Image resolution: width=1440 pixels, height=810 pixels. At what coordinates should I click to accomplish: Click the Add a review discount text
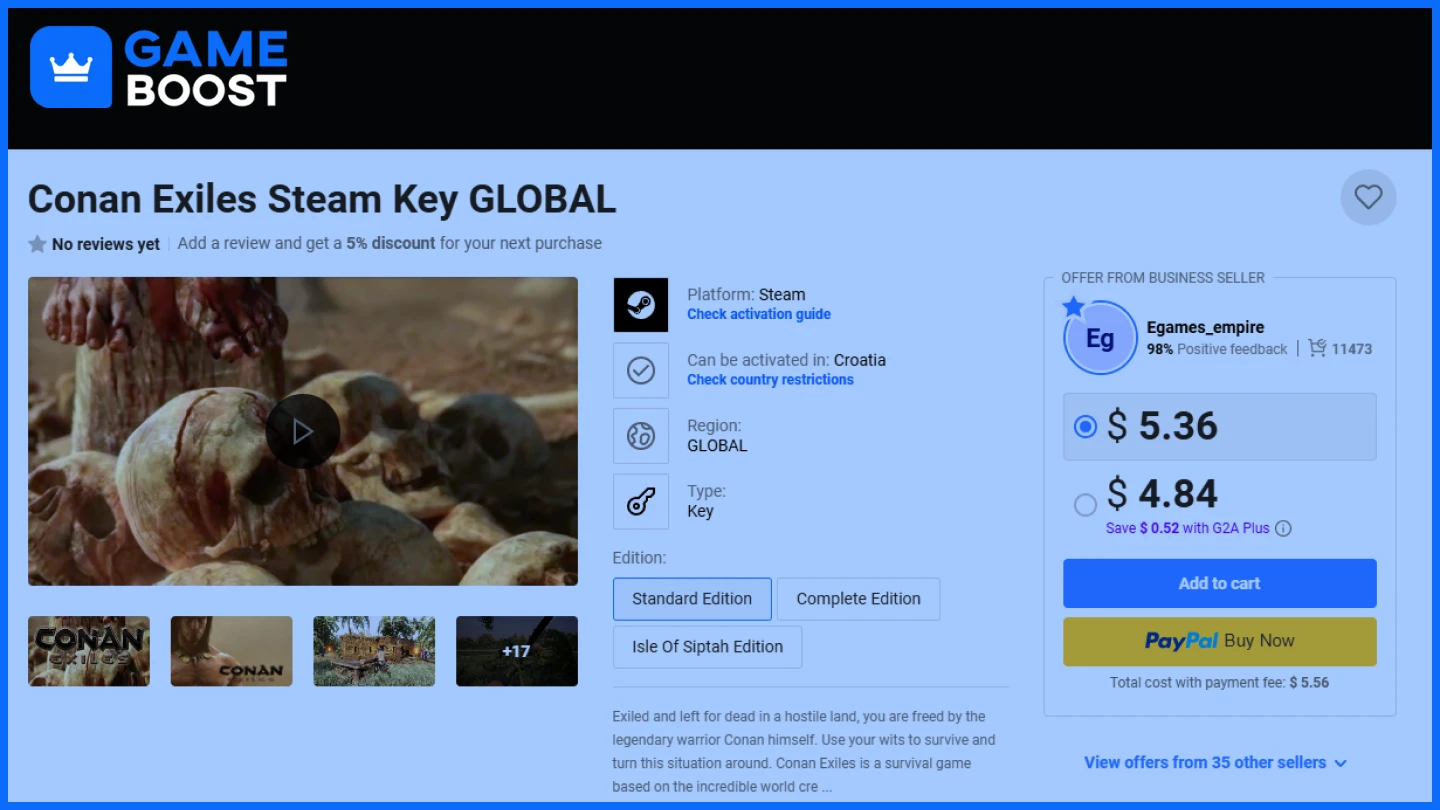tap(390, 243)
